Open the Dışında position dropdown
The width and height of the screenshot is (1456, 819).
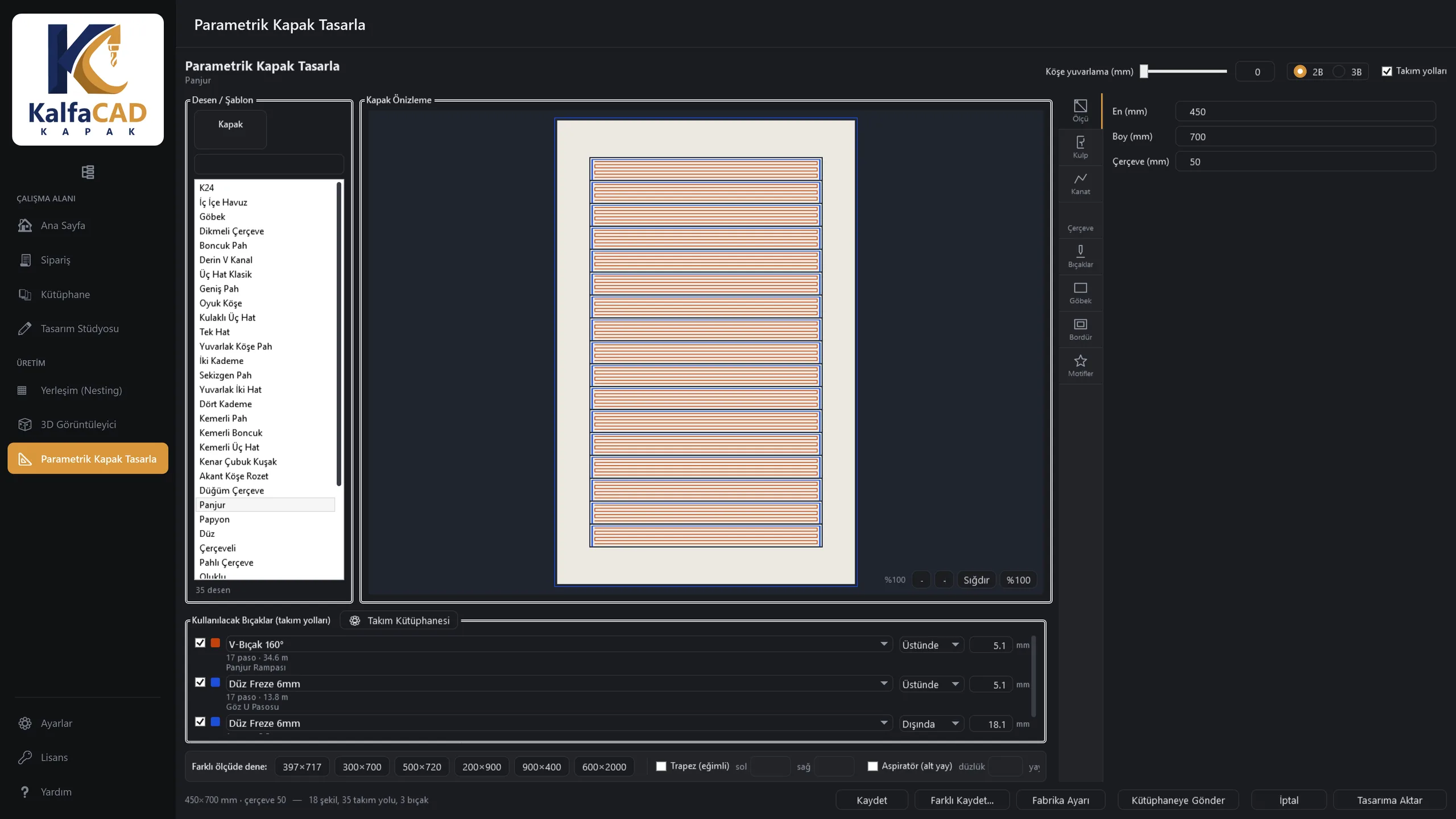click(931, 723)
